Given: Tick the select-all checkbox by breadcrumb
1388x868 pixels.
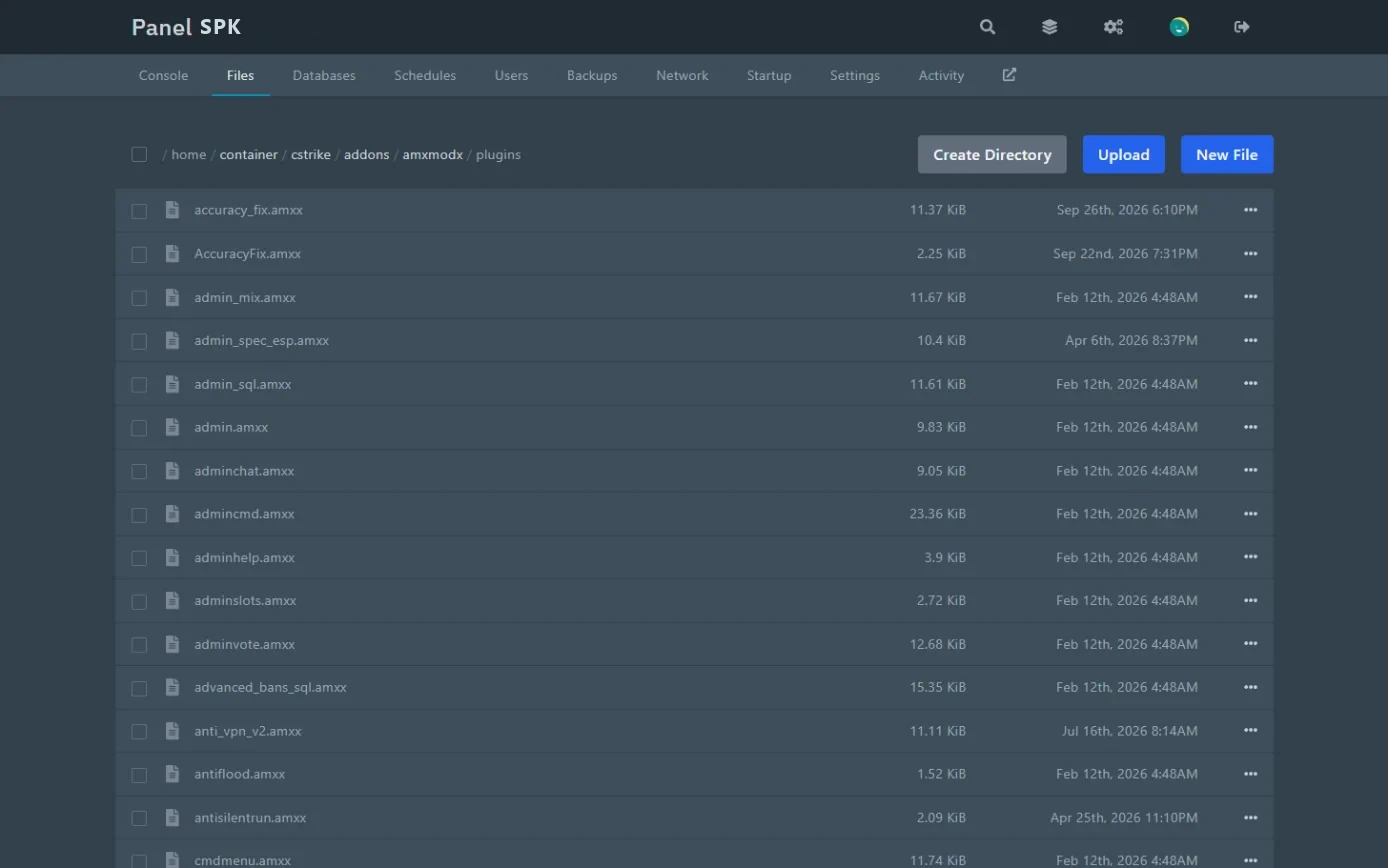Looking at the screenshot, I should pos(139,155).
